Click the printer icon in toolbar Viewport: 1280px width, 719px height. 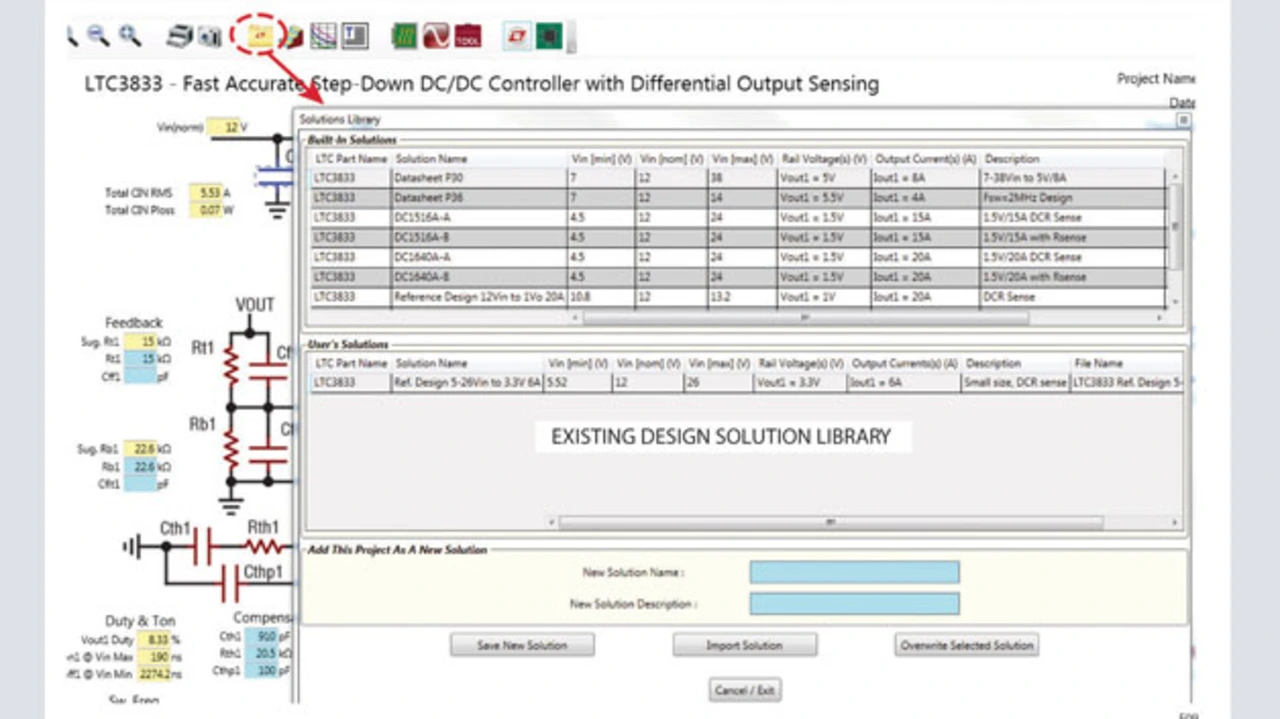[180, 37]
